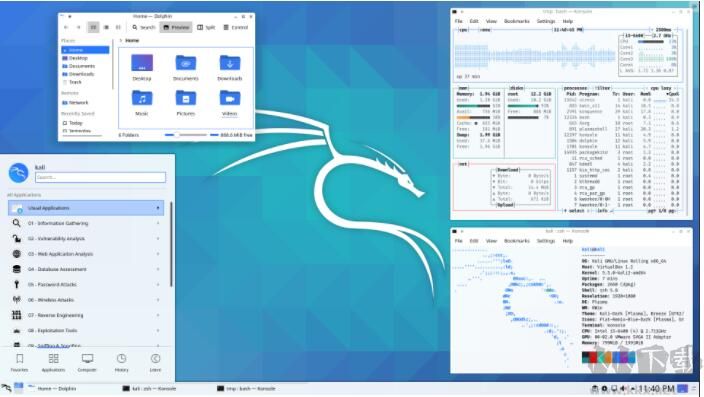Go back in Dolphin navigation

click(x=66, y=27)
